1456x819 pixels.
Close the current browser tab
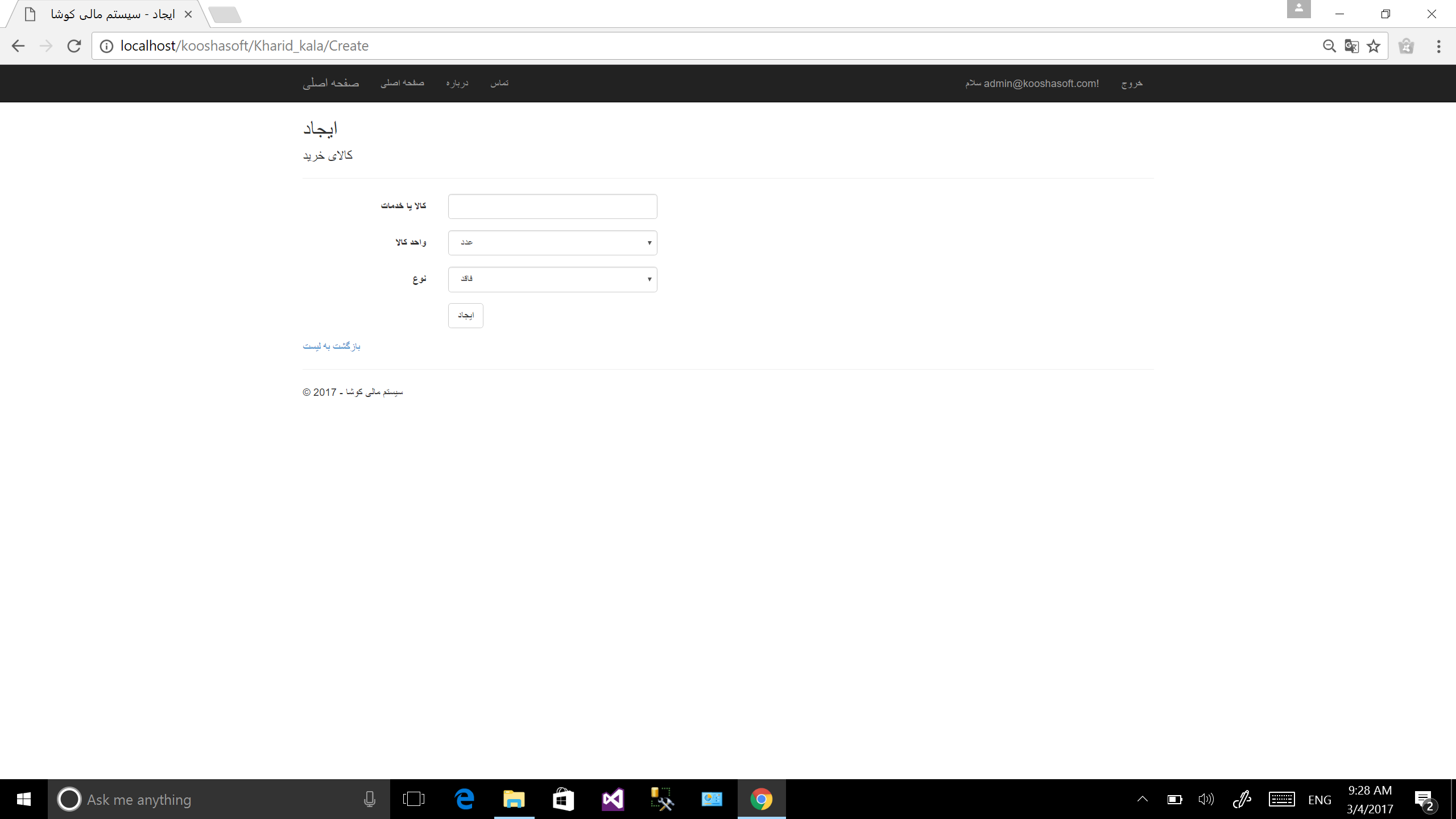(188, 14)
